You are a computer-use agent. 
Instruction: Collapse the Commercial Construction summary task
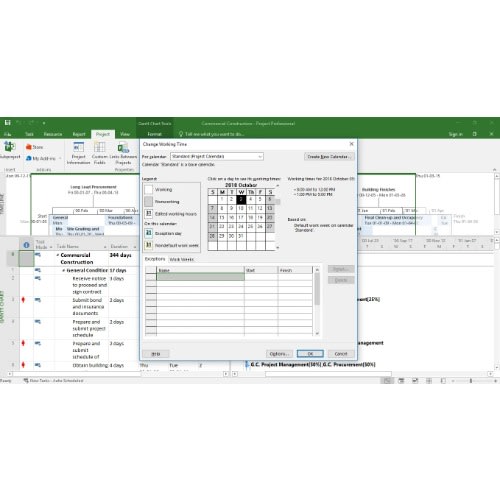(58, 255)
